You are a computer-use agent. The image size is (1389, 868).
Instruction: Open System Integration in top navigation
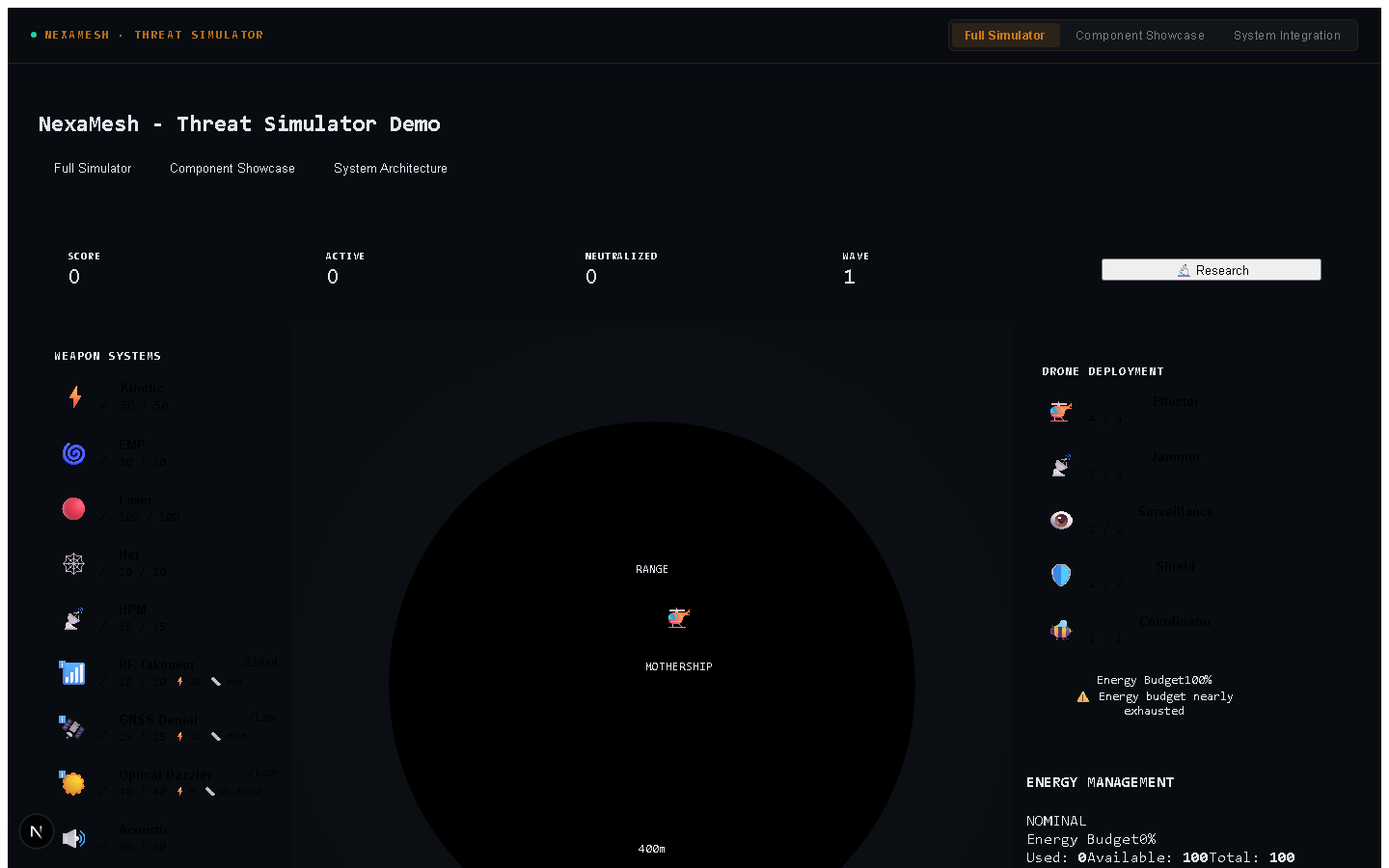tap(1287, 36)
